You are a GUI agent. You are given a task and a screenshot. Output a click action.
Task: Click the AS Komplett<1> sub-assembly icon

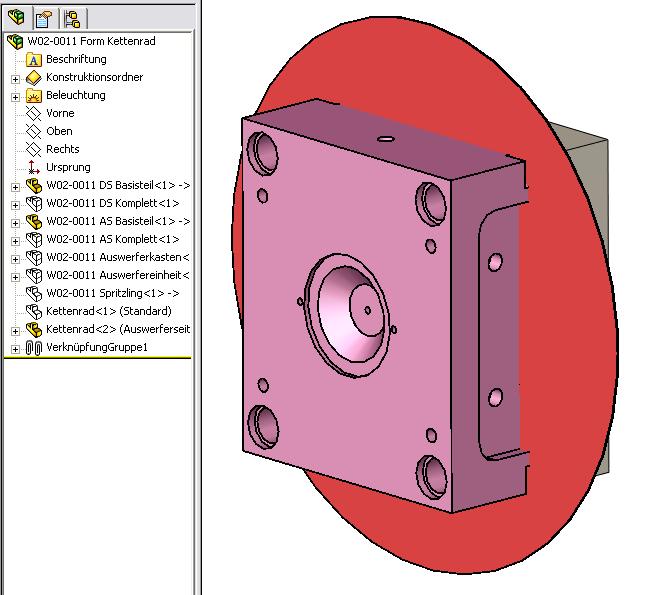point(34,240)
